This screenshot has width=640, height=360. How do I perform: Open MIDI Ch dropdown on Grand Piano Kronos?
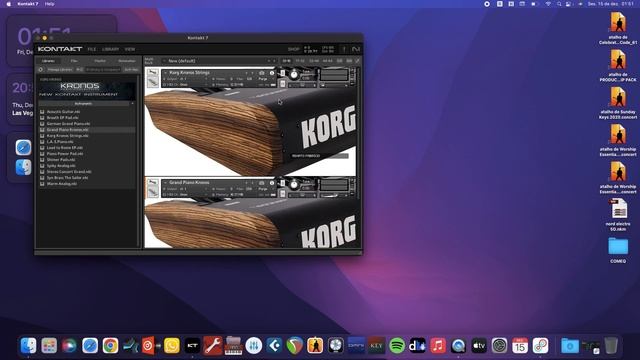207,194
